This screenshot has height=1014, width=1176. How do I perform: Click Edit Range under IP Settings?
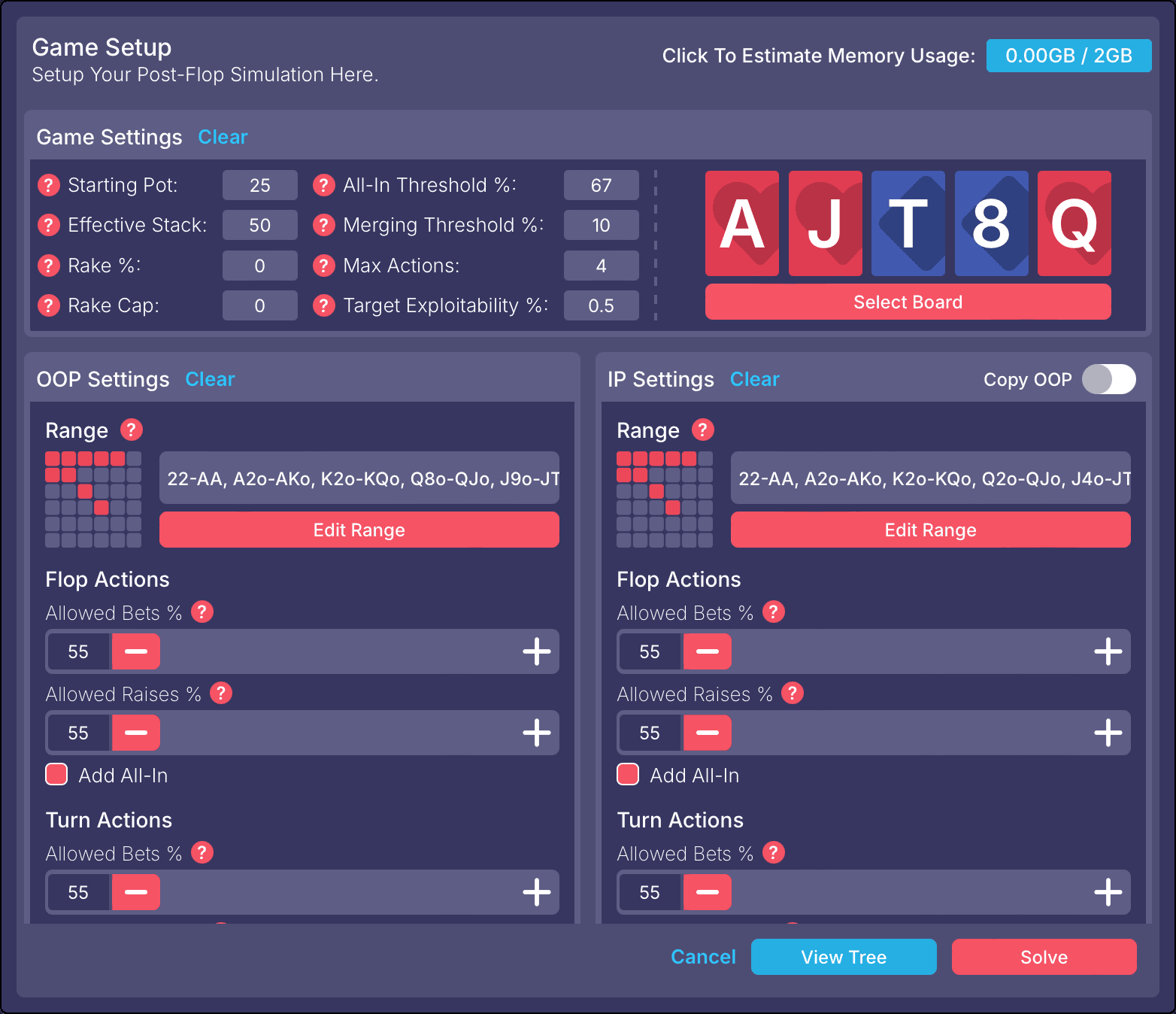[x=930, y=530]
